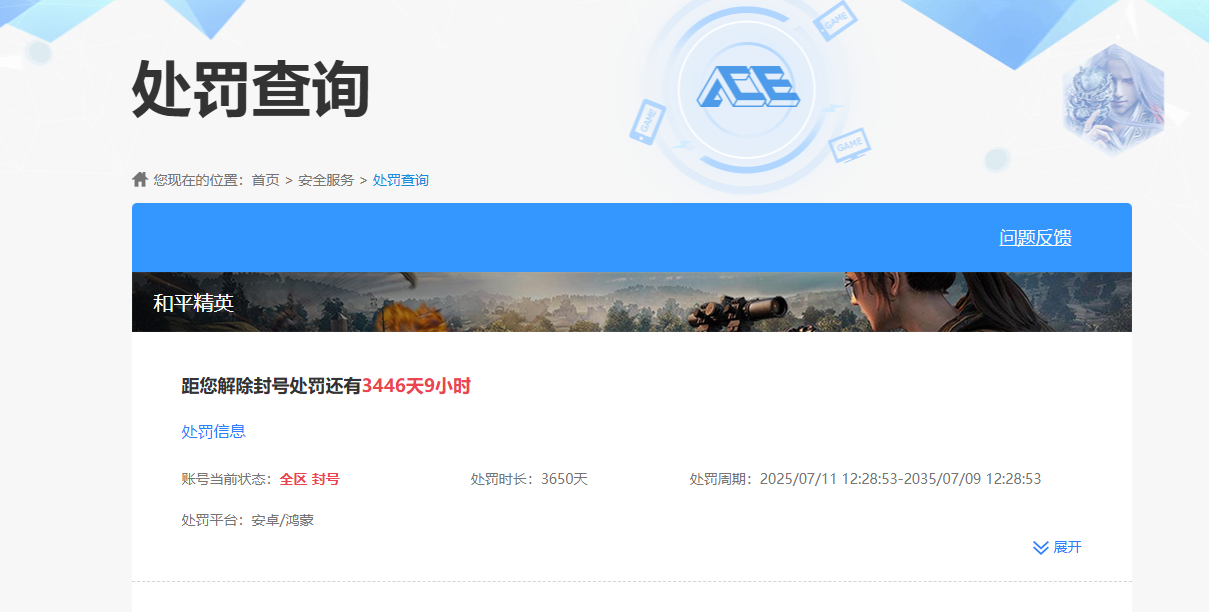Click the ACE logo in the header
Viewport: 1209px width, 612px height.
click(x=747, y=90)
